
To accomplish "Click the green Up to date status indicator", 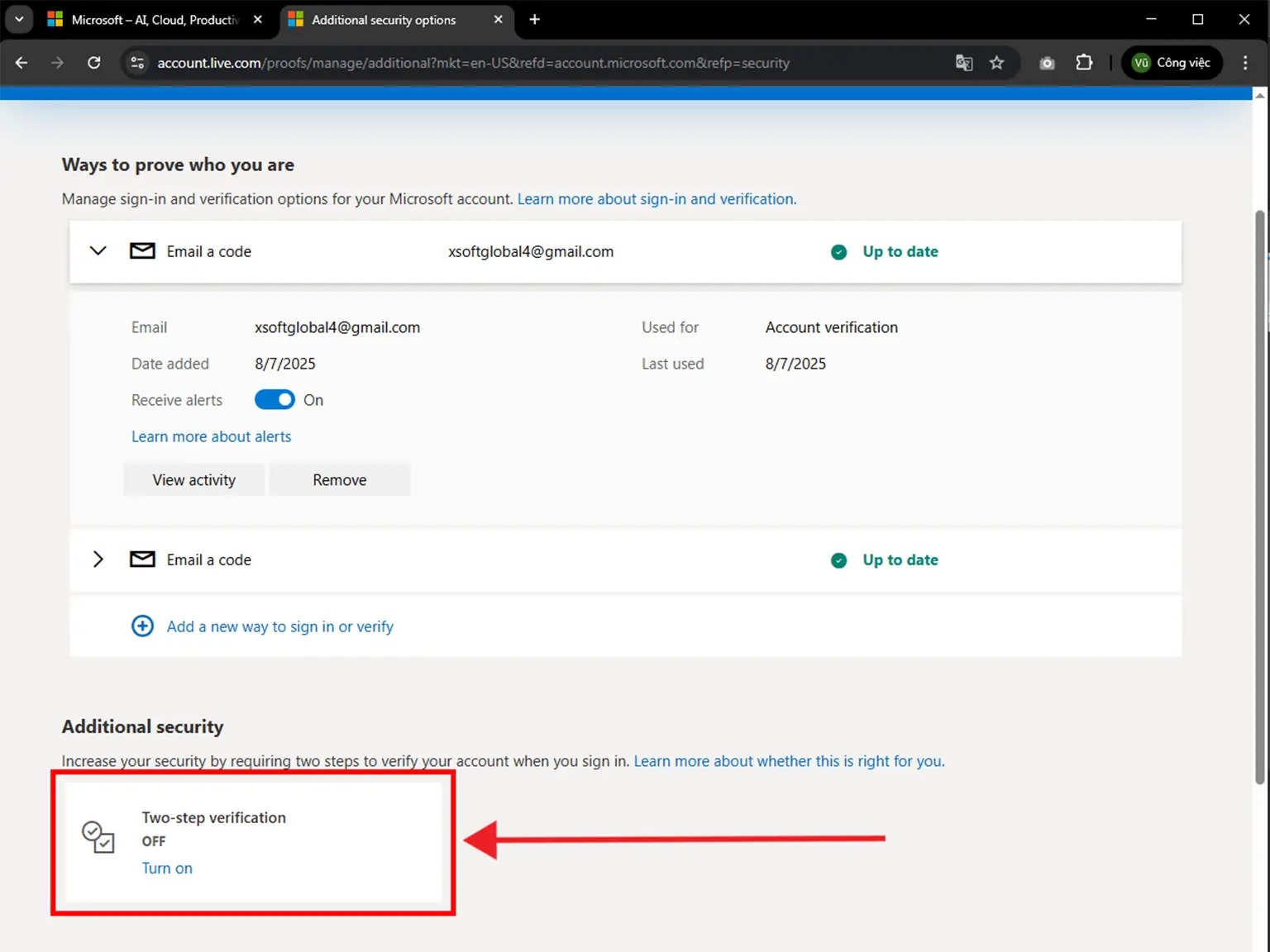I will (838, 251).
